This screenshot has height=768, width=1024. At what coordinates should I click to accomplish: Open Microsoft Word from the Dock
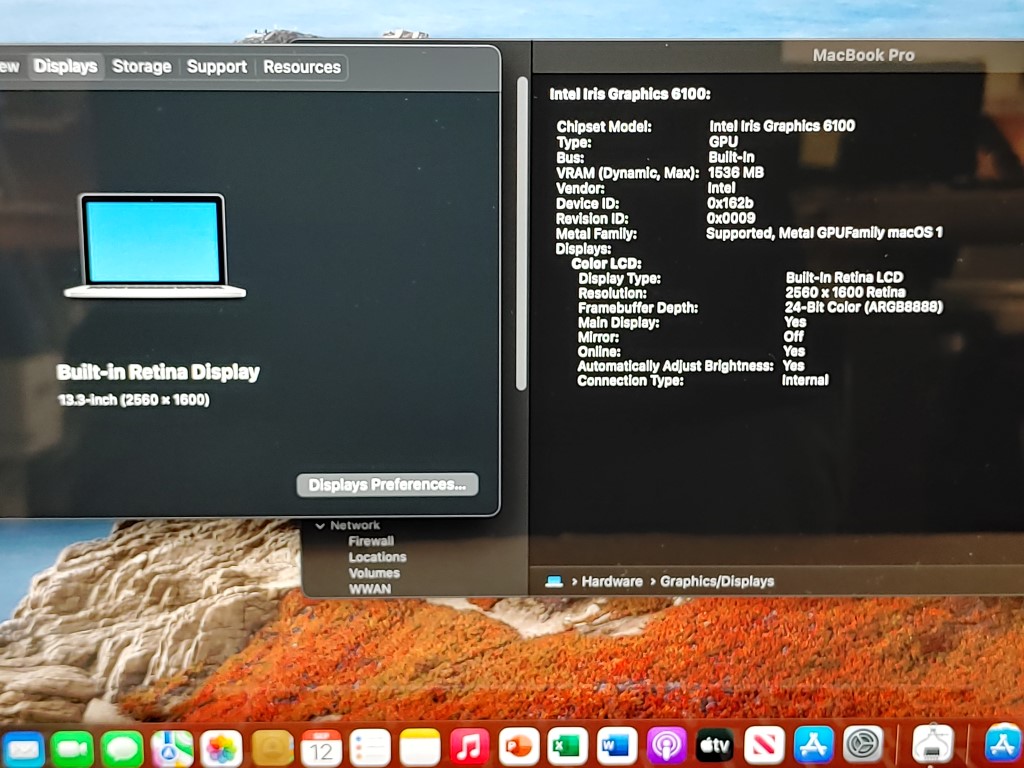click(616, 746)
